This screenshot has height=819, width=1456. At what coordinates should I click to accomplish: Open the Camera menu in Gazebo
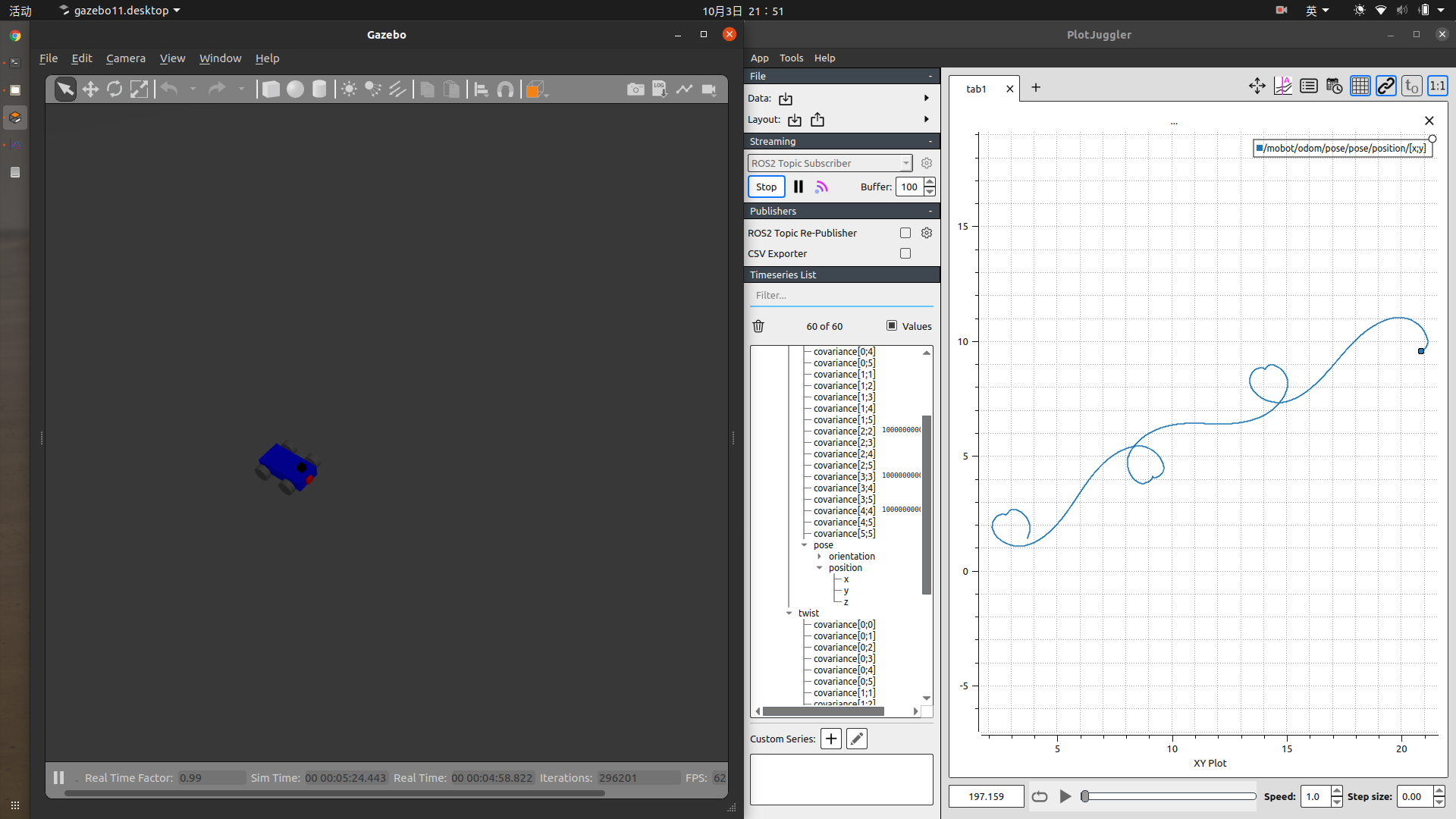point(126,58)
